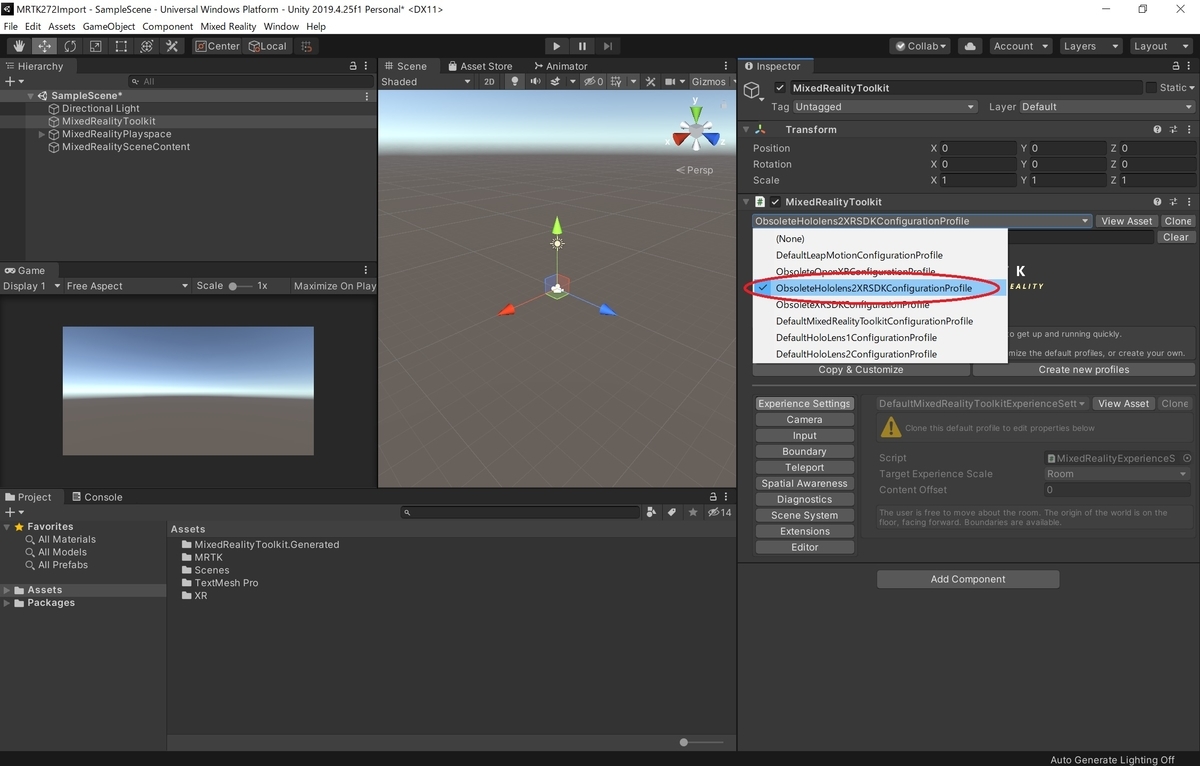Click the Play button
1200x766 pixels.
pyautogui.click(x=557, y=46)
